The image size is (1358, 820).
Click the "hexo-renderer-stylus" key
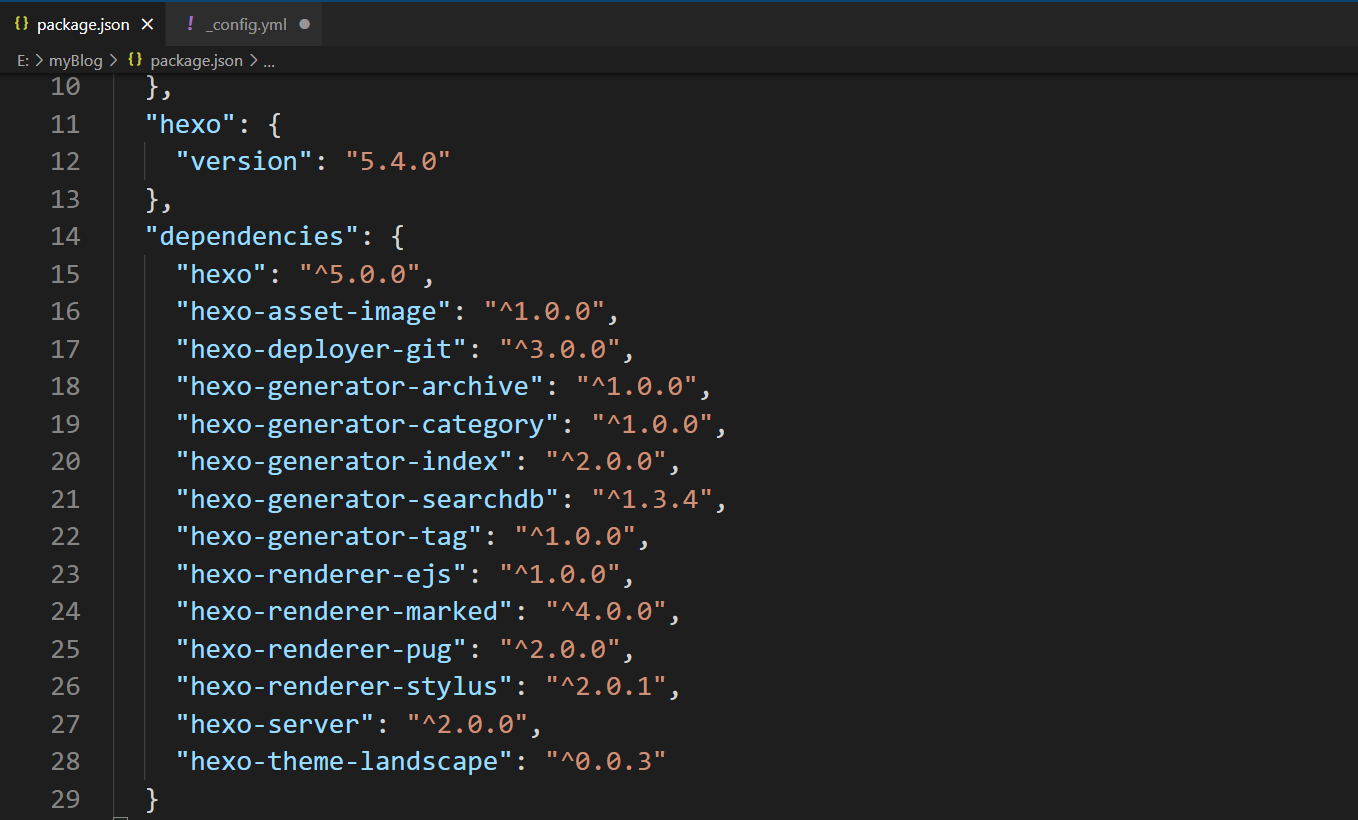pos(344,687)
